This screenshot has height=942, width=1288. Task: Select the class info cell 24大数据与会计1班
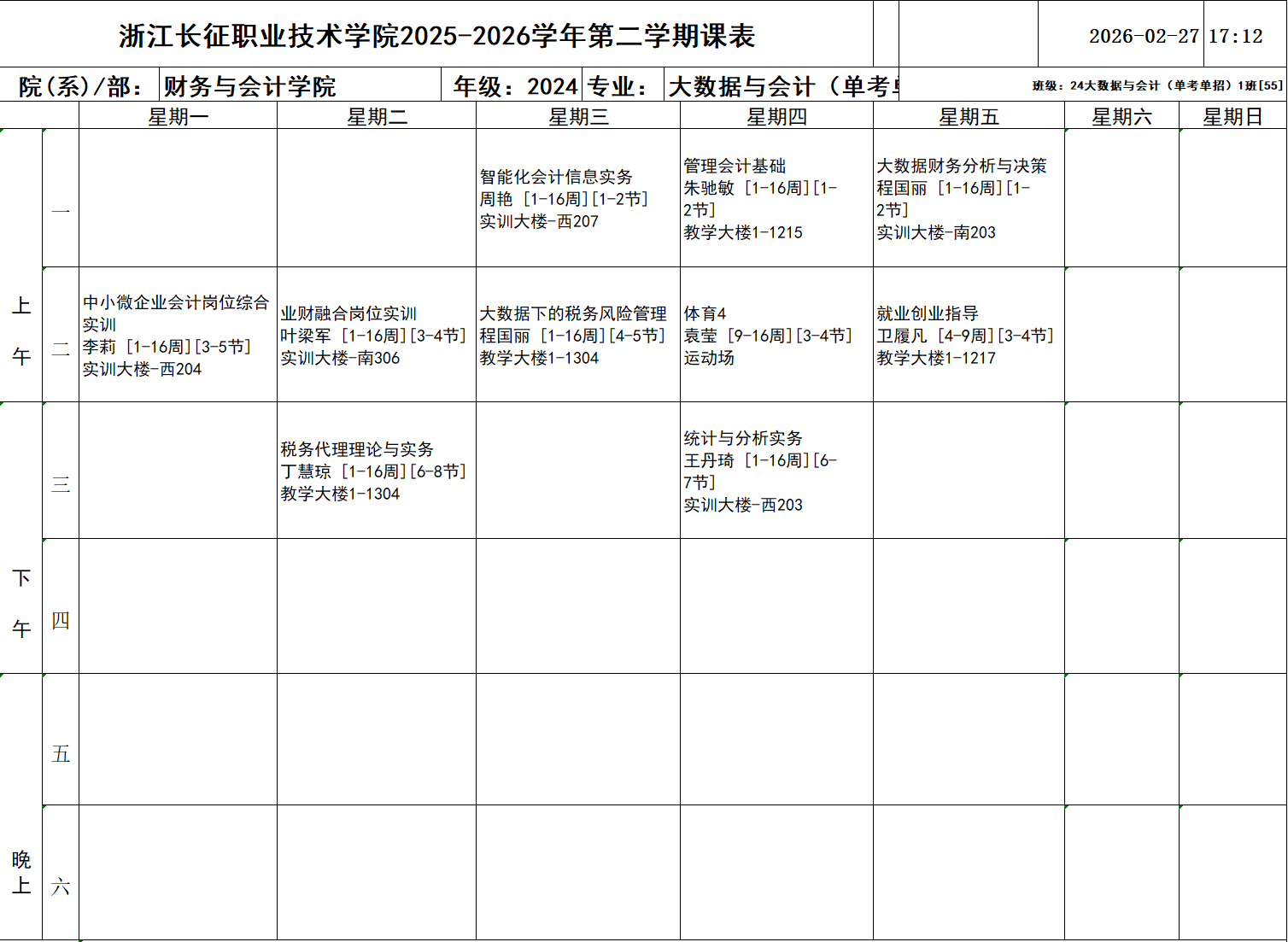click(x=1156, y=85)
